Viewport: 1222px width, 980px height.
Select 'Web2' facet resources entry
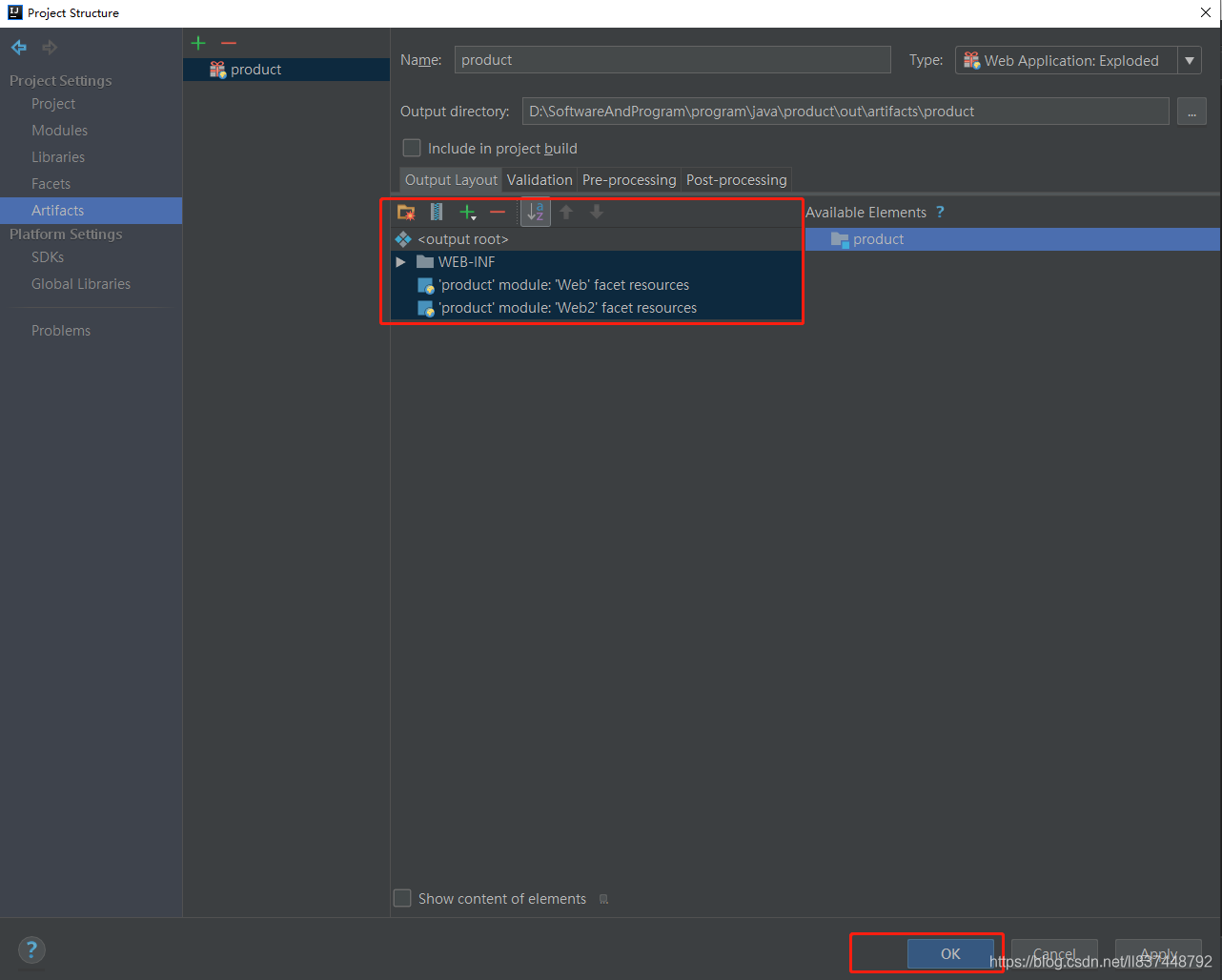click(x=596, y=308)
